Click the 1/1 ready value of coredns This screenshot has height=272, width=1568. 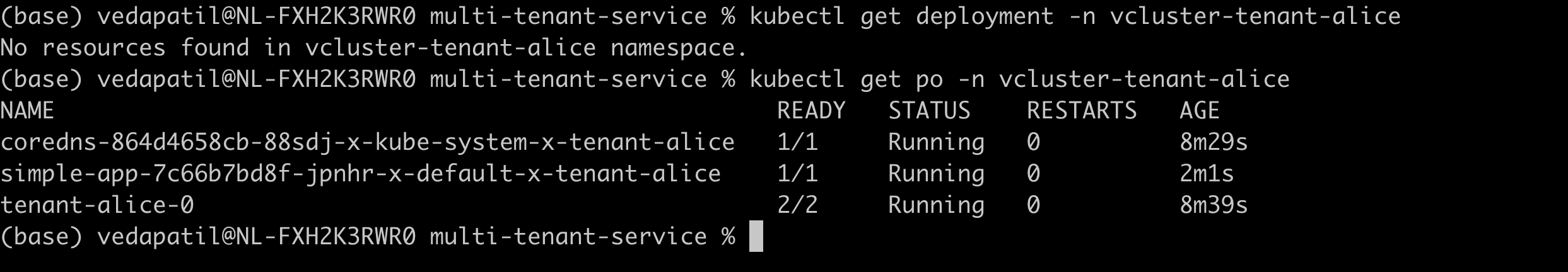797,142
